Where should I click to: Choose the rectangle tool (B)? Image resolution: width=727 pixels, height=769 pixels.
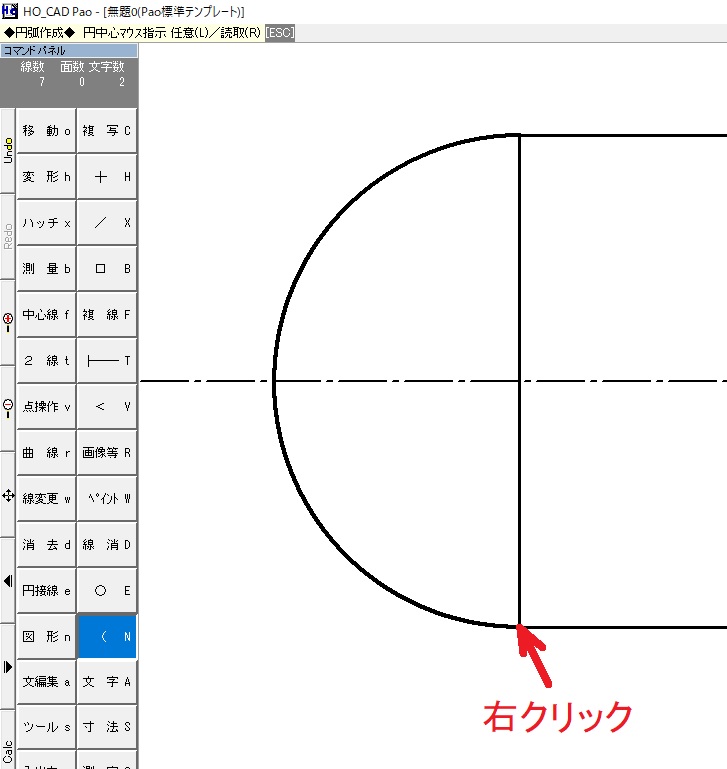(107, 268)
